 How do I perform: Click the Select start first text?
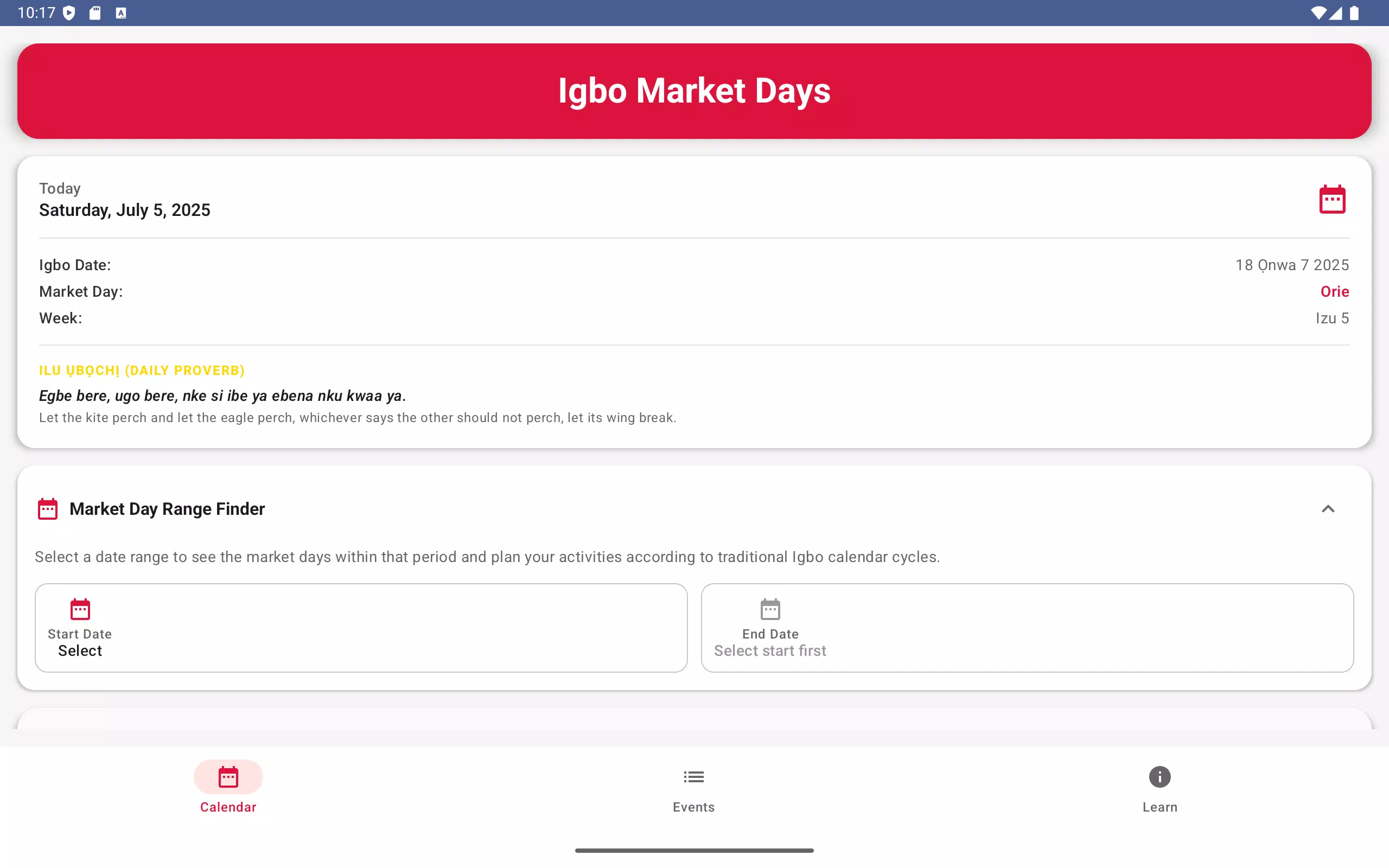(x=770, y=650)
